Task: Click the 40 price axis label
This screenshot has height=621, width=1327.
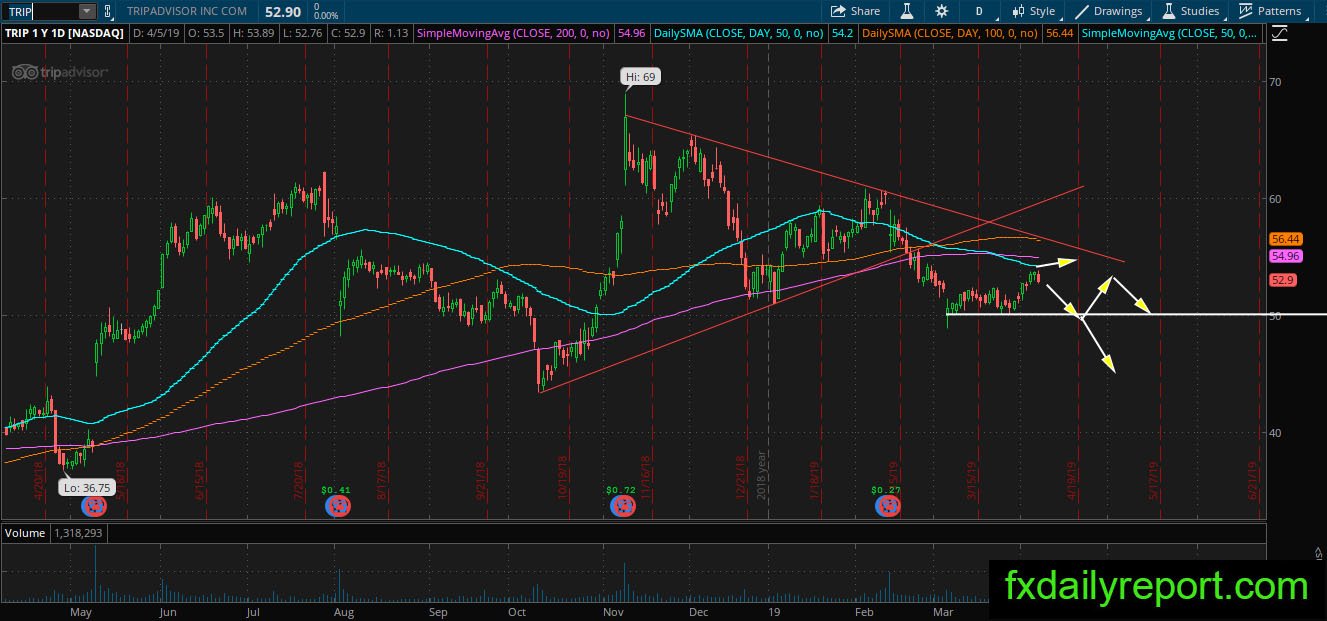Action: (x=1277, y=432)
